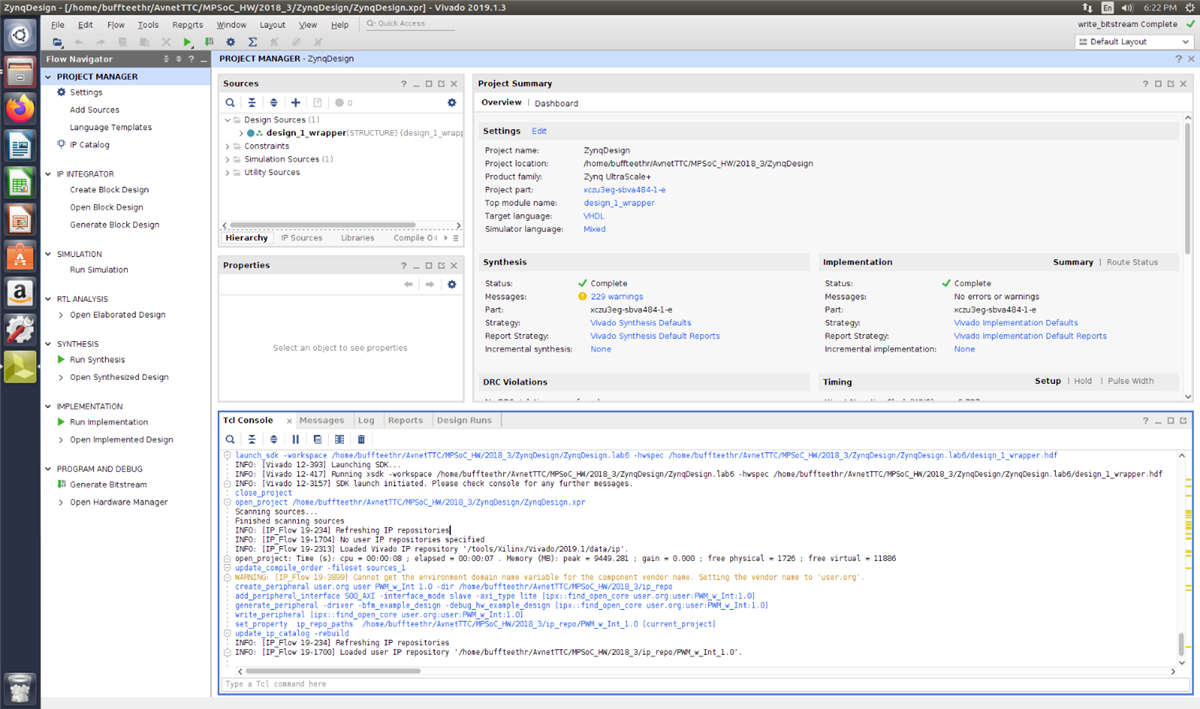Click the Generate Bitstream toolbar icon
Viewport: 1200px width, 709px height.
(209, 42)
